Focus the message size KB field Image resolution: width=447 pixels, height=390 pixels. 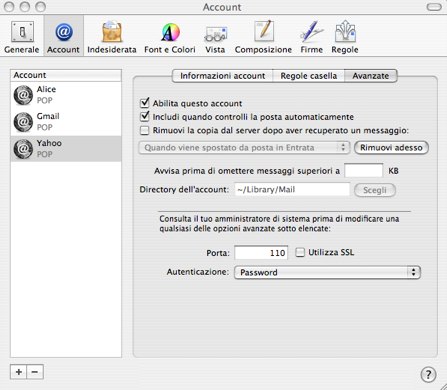pos(364,171)
